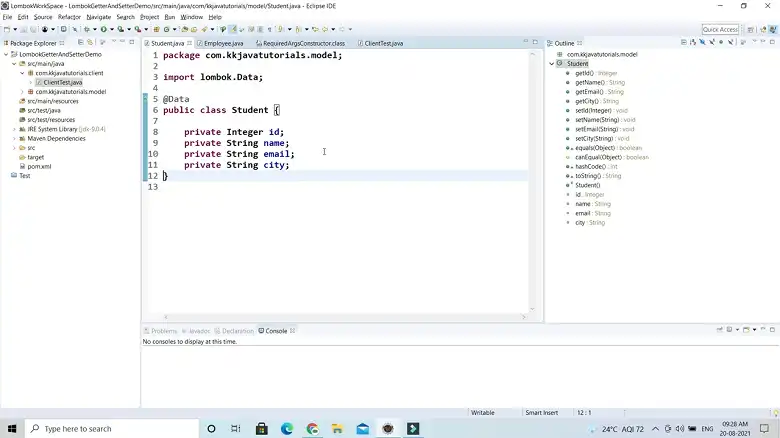Click Display Selected Console dropdown arrow

737,329
